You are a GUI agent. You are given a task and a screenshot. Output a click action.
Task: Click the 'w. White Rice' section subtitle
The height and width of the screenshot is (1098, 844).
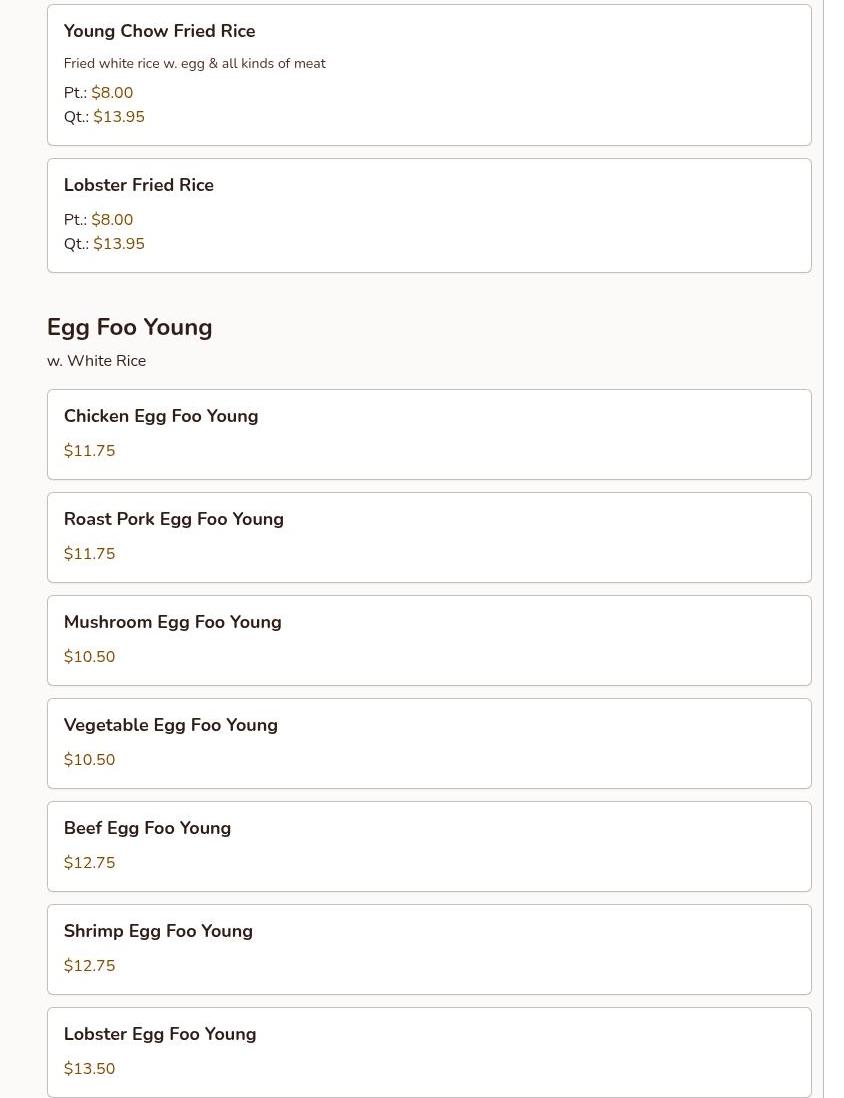coord(96,361)
